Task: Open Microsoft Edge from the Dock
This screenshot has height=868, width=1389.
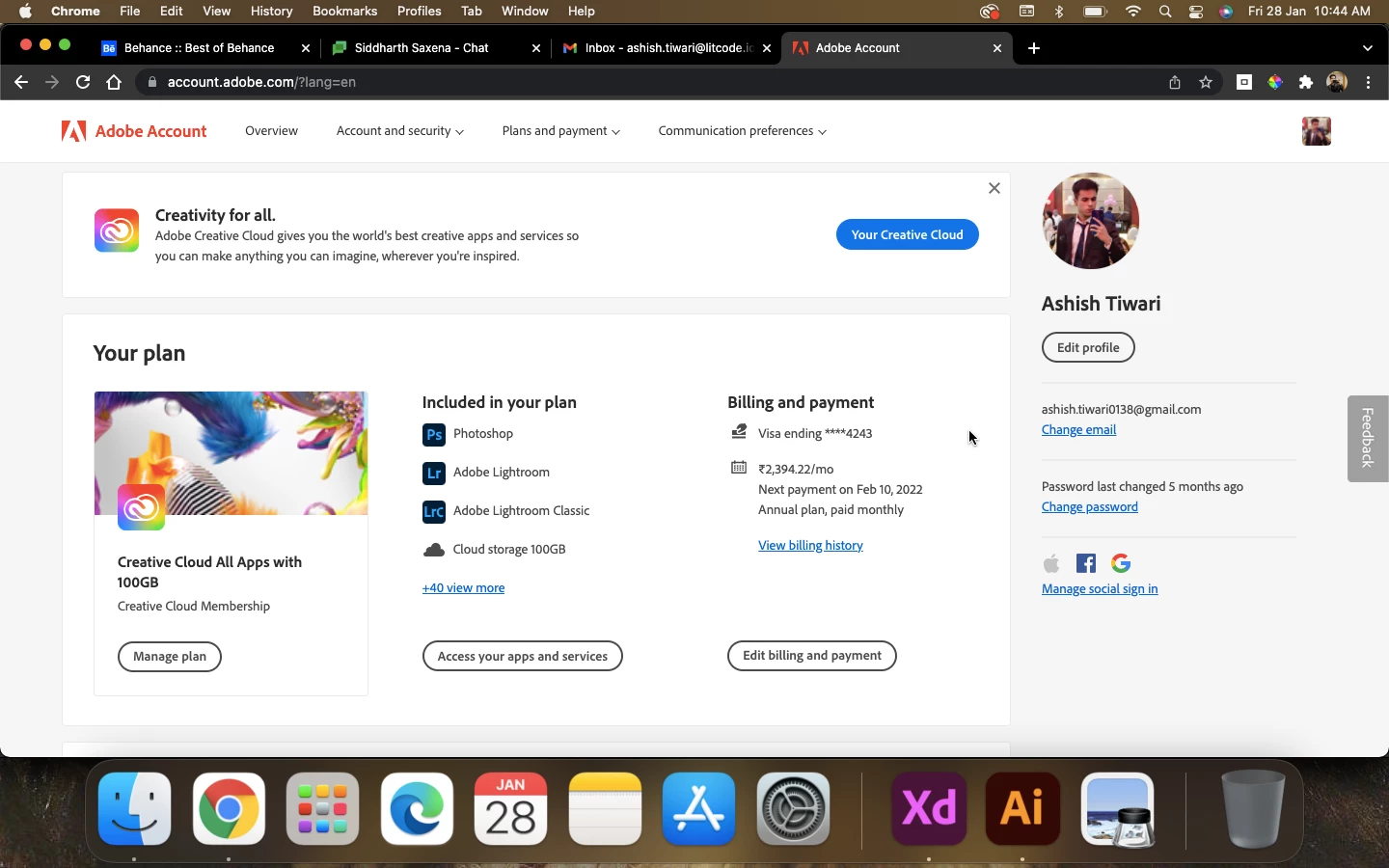Action: click(417, 808)
